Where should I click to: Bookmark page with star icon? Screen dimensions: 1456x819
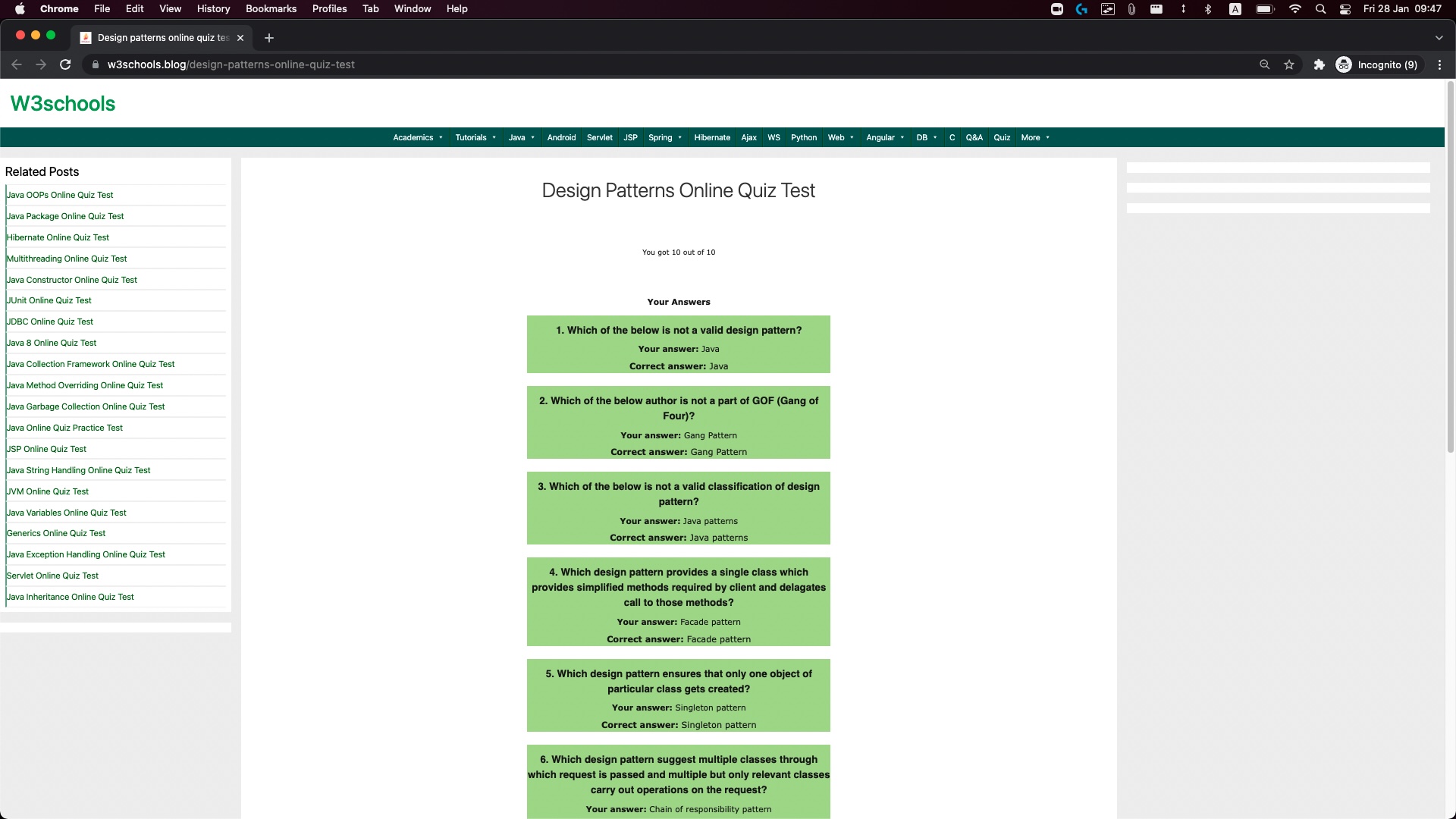coord(1289,64)
